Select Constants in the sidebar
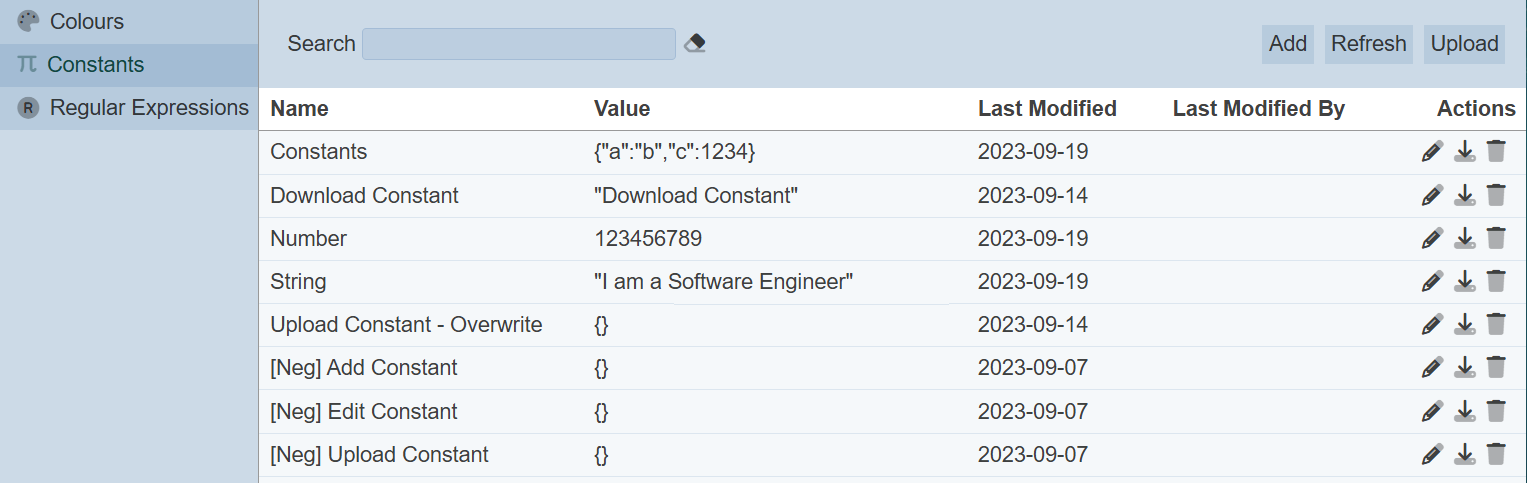The image size is (1527, 483). pos(95,65)
